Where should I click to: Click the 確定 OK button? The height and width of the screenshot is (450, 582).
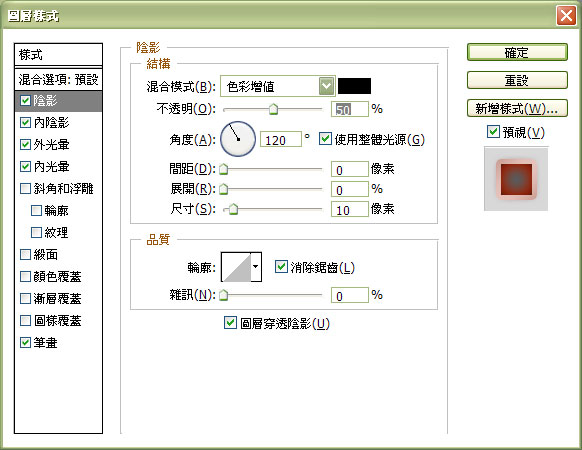click(x=517, y=52)
